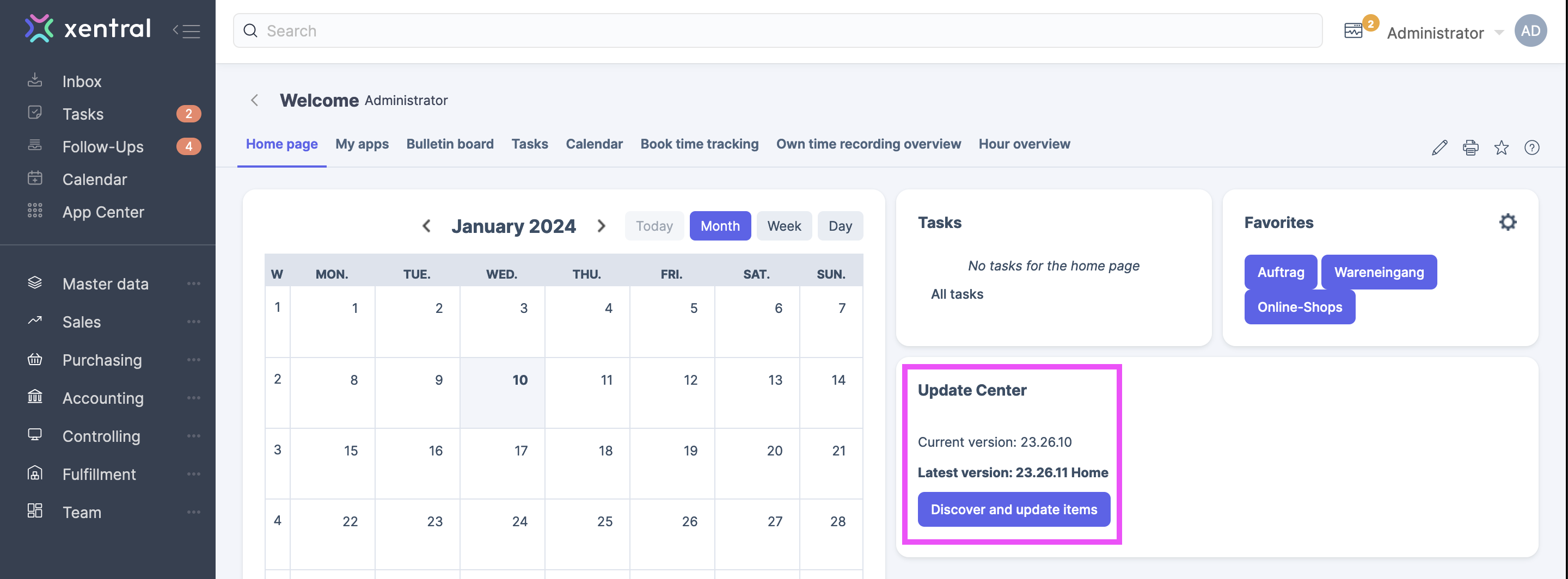Screen dimensions: 1568x579
Task: Click the All tasks link
Action: 956,294
